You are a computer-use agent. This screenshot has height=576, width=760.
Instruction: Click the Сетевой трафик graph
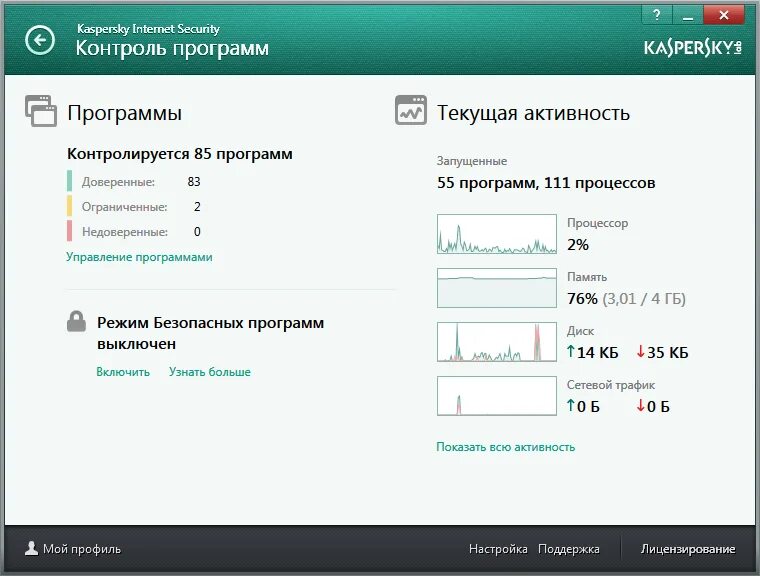pyautogui.click(x=497, y=396)
